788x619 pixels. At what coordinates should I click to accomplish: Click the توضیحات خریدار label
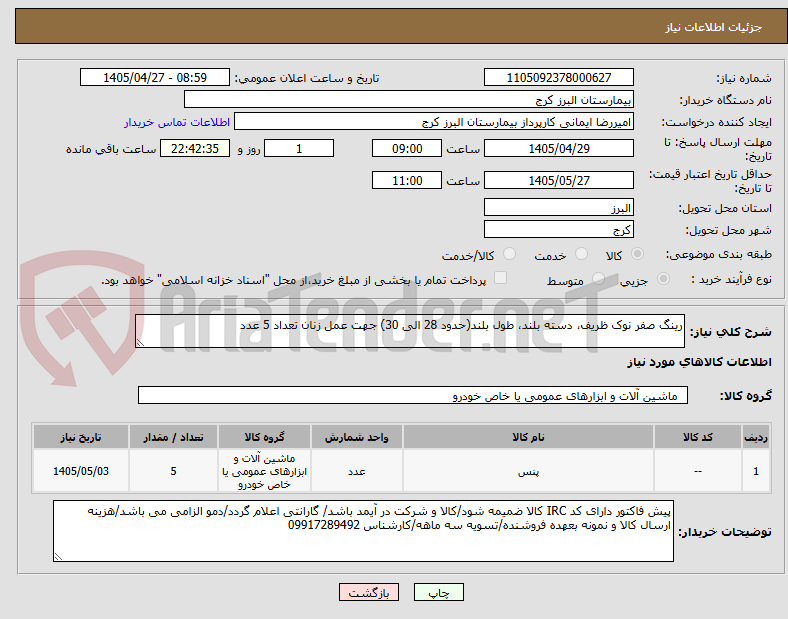[725, 532]
